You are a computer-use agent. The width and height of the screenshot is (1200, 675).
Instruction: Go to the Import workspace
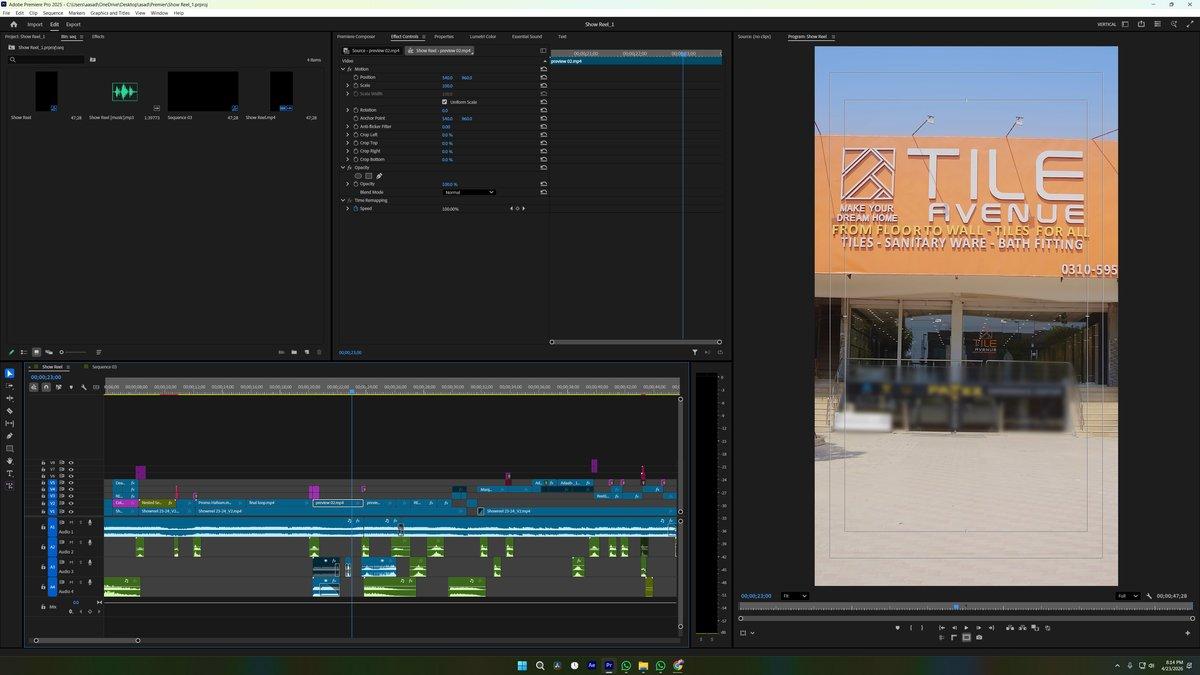click(x=35, y=24)
